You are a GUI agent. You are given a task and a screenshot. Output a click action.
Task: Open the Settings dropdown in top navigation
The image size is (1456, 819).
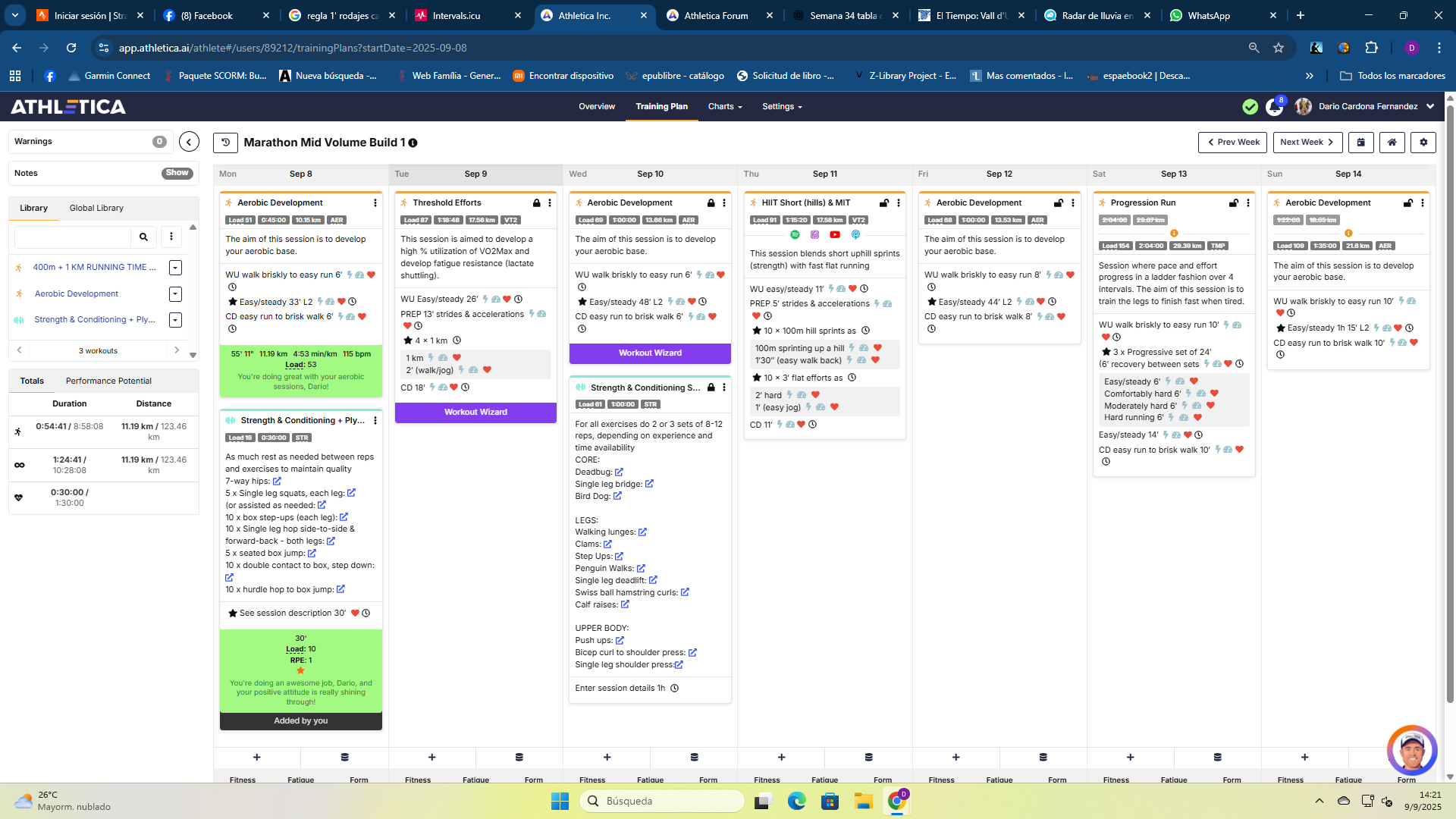point(782,107)
